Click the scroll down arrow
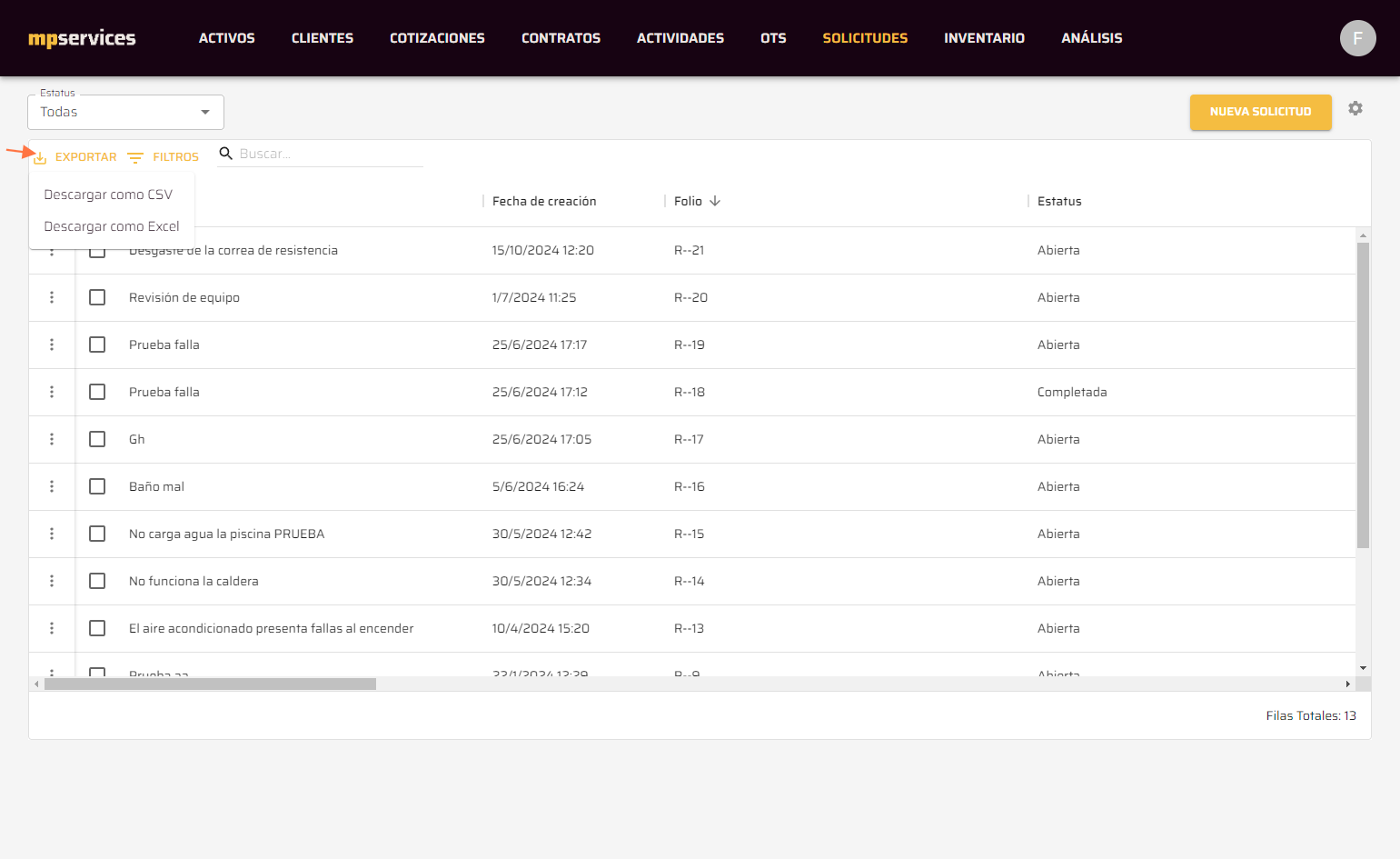The width and height of the screenshot is (1400, 859). point(1363,668)
